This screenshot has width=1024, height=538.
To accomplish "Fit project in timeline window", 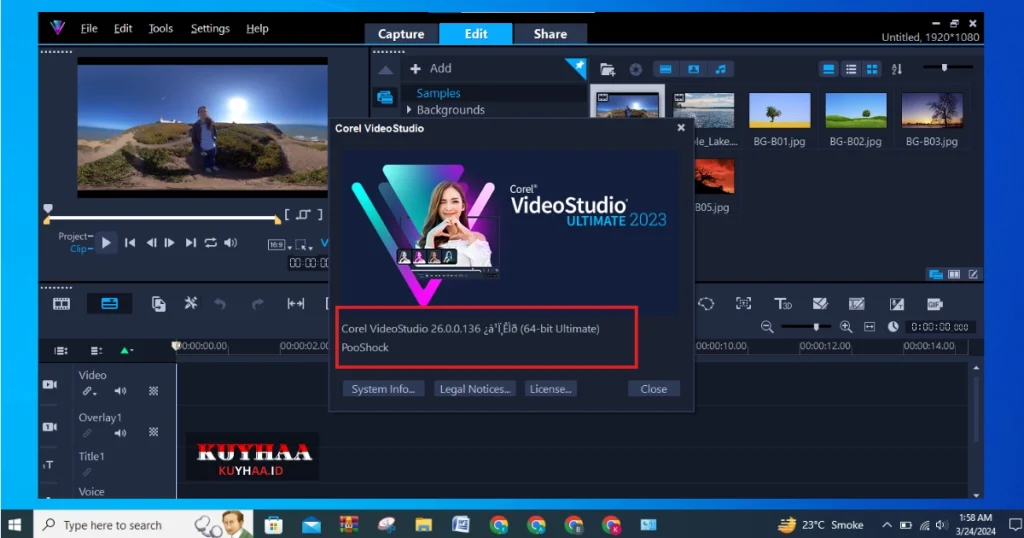I will point(869,326).
